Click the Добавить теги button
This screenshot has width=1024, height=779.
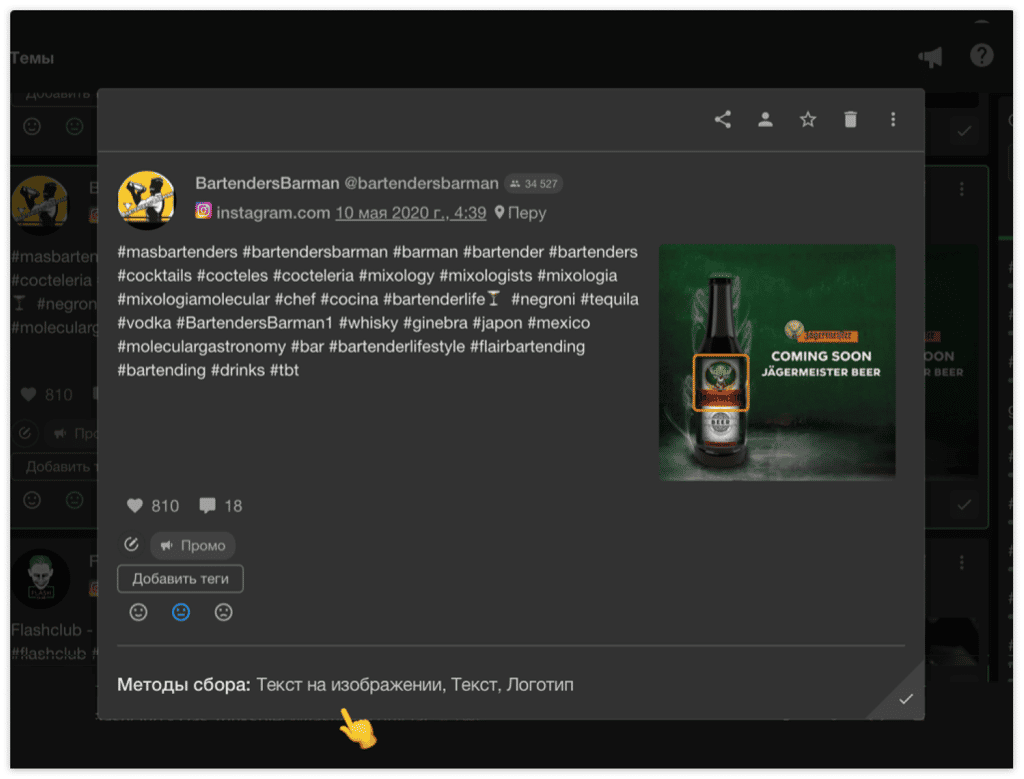click(180, 579)
